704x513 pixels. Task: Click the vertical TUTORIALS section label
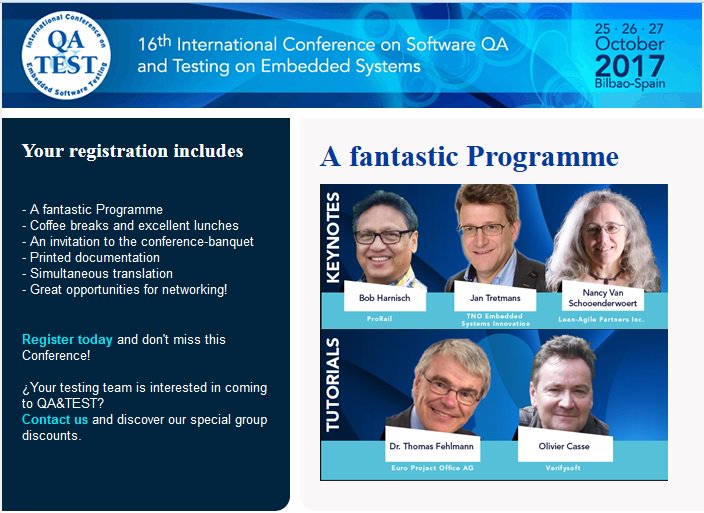point(333,385)
